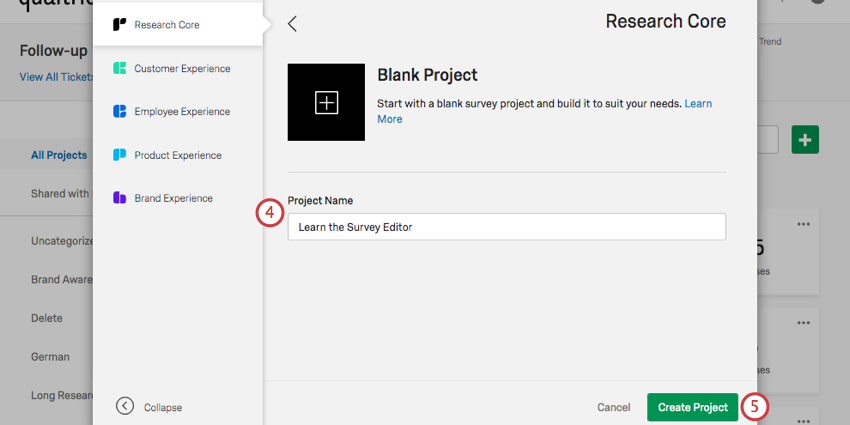This screenshot has width=850, height=425.
Task: Click the Employee Experience icon
Action: [119, 112]
